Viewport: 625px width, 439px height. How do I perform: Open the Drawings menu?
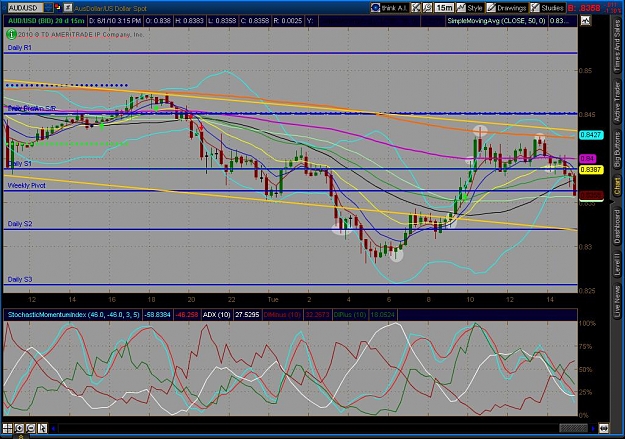point(507,8)
